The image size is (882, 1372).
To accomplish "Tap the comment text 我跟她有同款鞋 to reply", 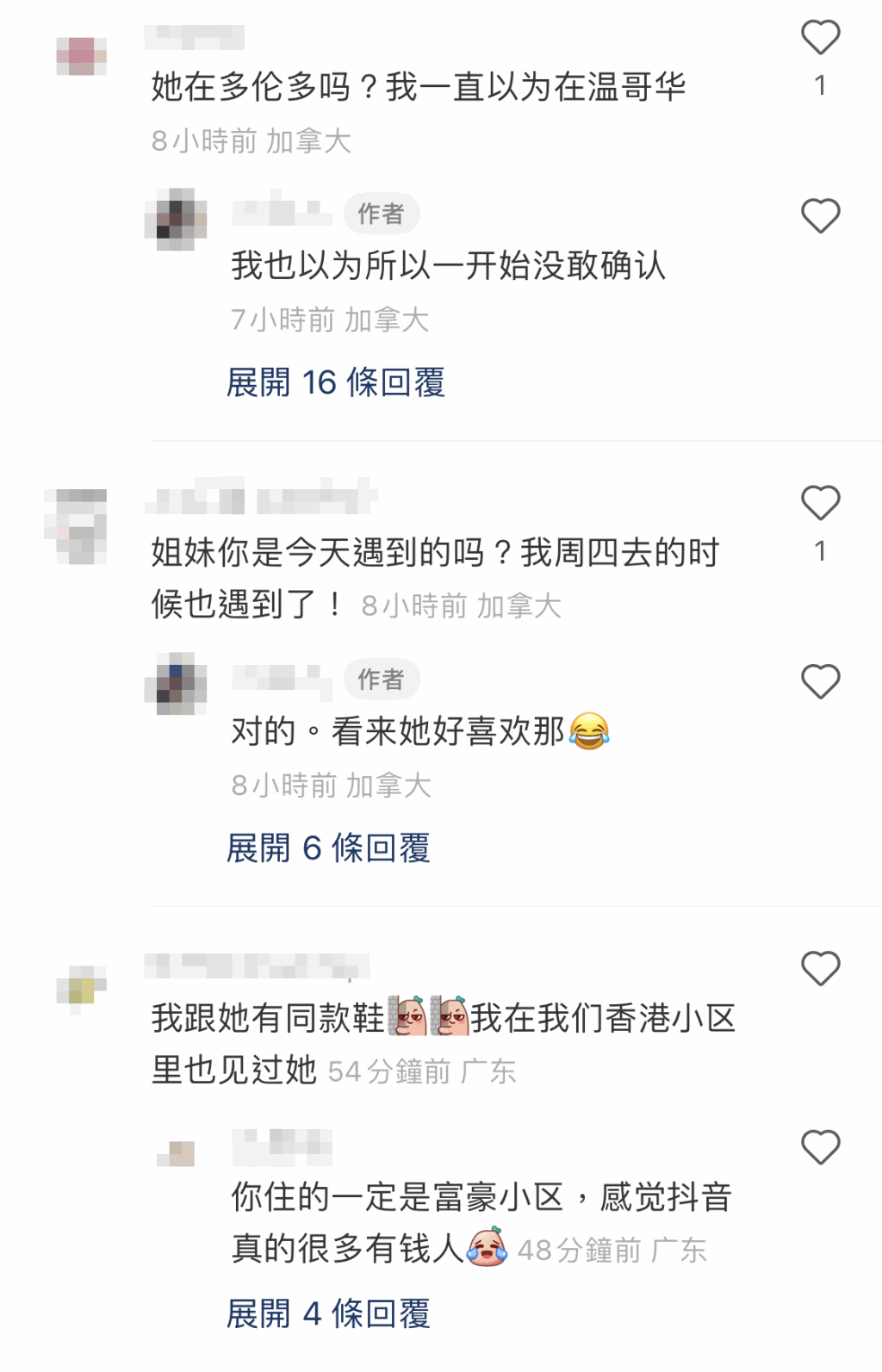I will tap(268, 1019).
